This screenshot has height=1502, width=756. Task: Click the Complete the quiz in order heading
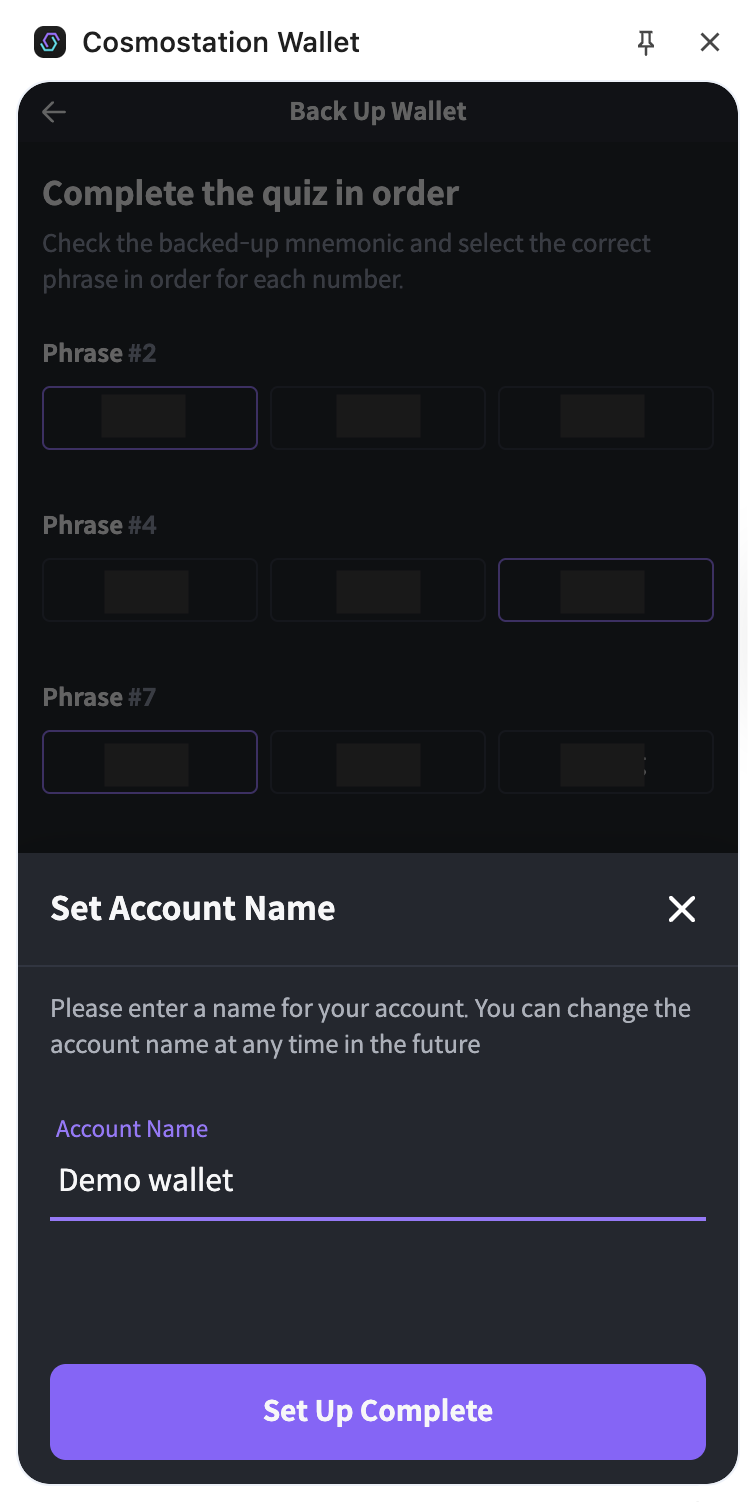[251, 193]
